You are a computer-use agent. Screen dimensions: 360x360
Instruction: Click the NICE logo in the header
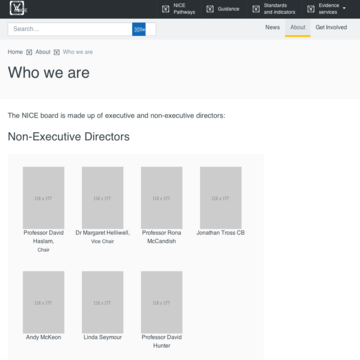[x=17, y=8]
